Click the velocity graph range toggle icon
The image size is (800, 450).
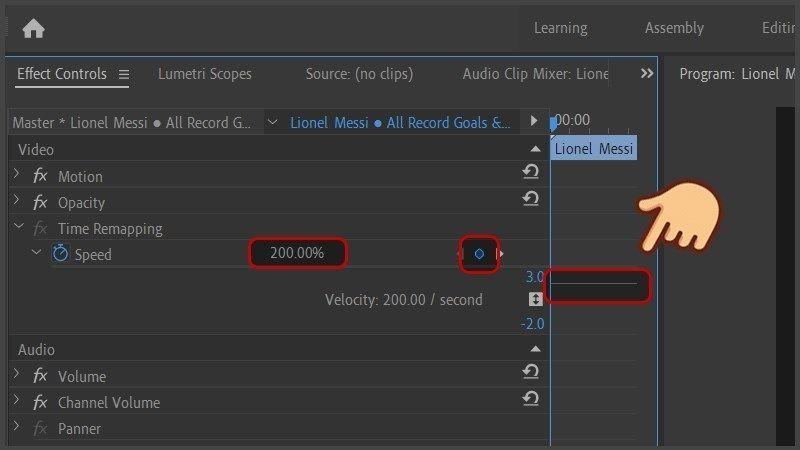tap(535, 299)
